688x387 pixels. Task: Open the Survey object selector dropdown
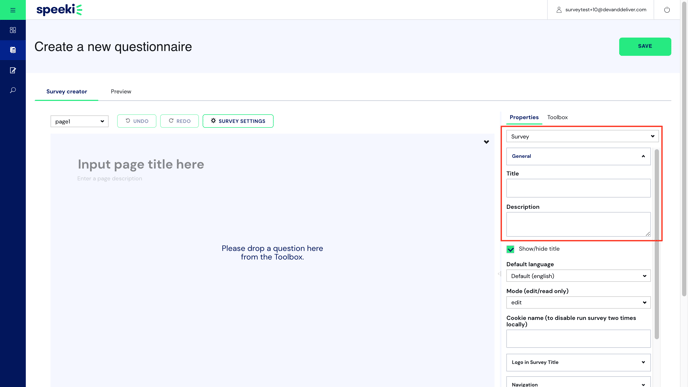pos(582,136)
